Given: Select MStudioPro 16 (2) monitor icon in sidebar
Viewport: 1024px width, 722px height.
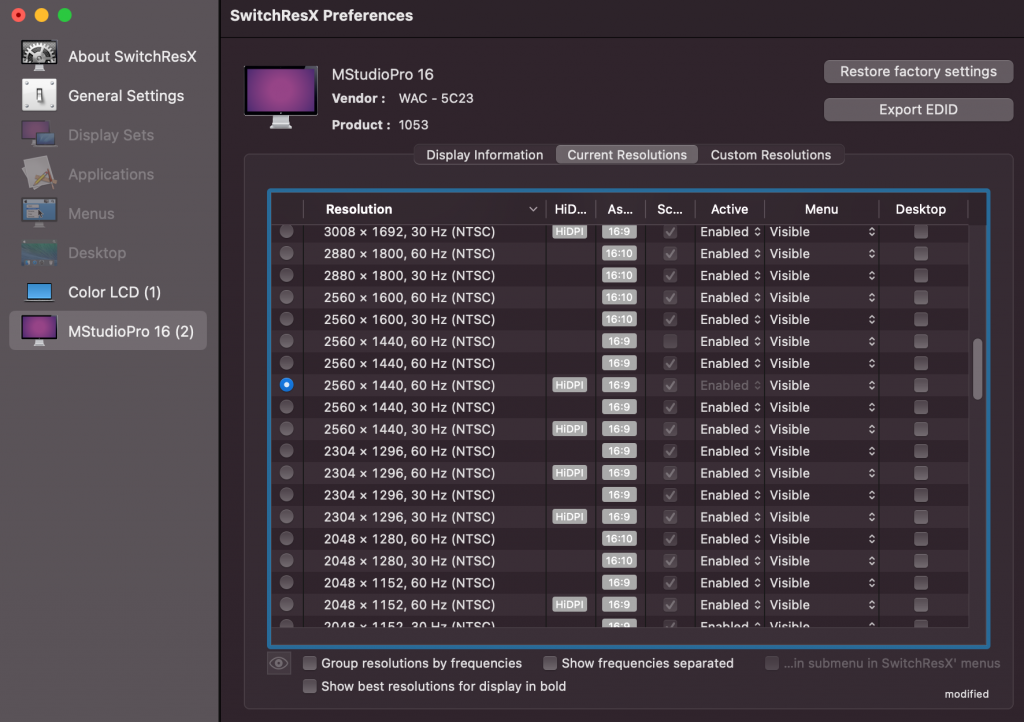Looking at the screenshot, I should 39,331.
